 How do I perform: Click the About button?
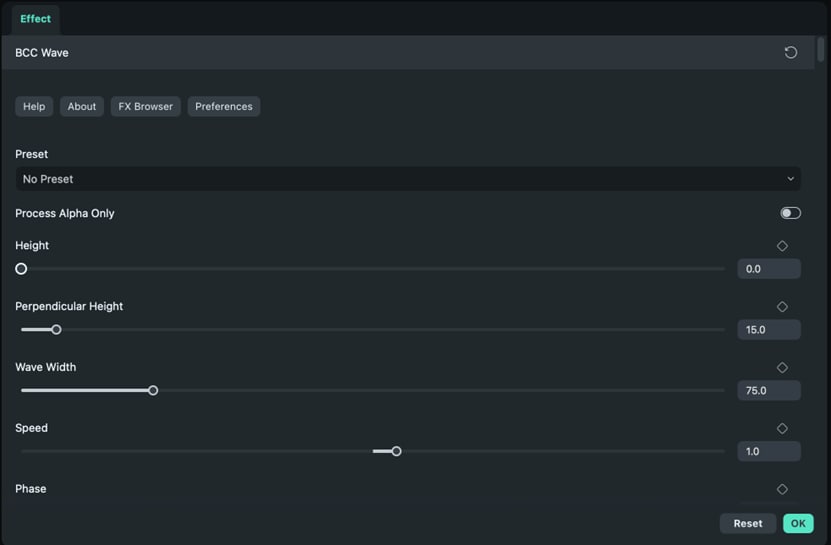(x=82, y=106)
